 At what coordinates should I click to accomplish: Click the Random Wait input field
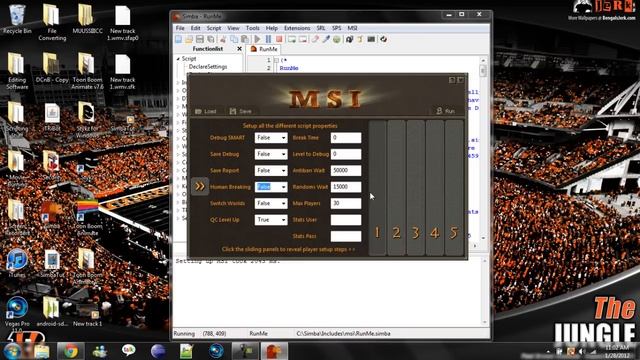click(x=346, y=187)
